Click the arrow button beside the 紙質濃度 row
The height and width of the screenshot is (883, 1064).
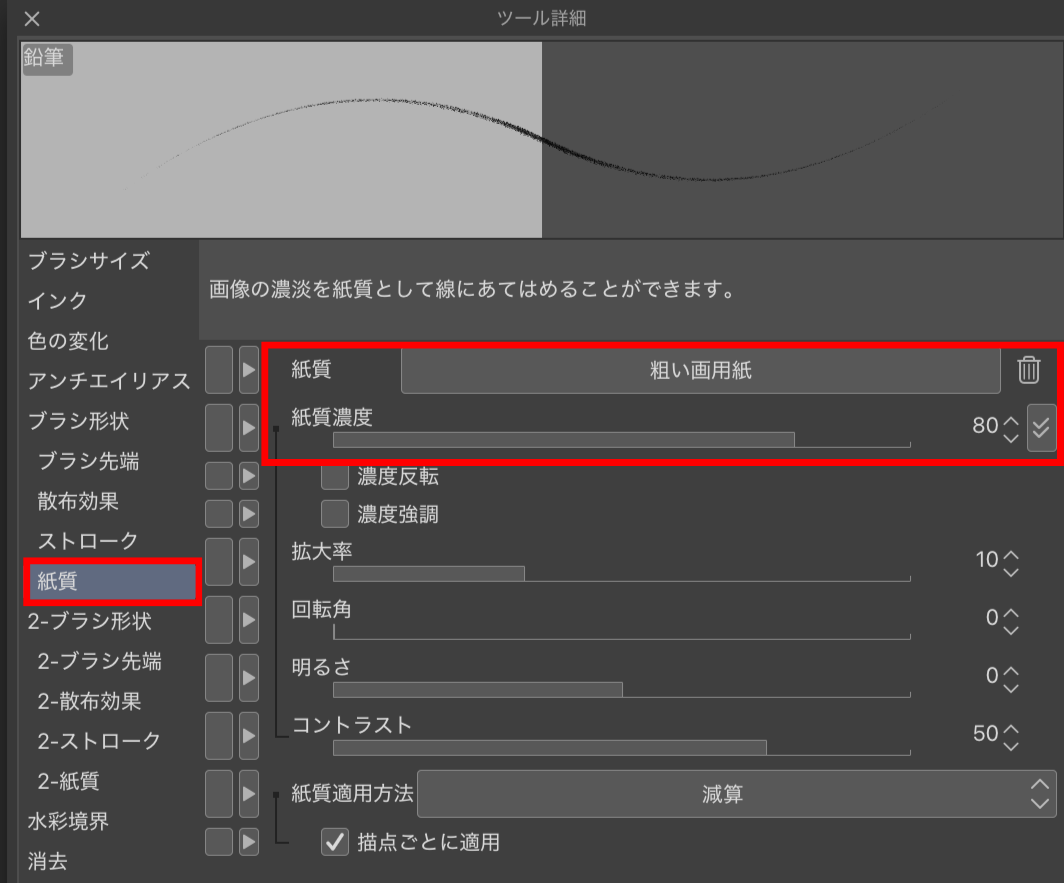coord(248,428)
